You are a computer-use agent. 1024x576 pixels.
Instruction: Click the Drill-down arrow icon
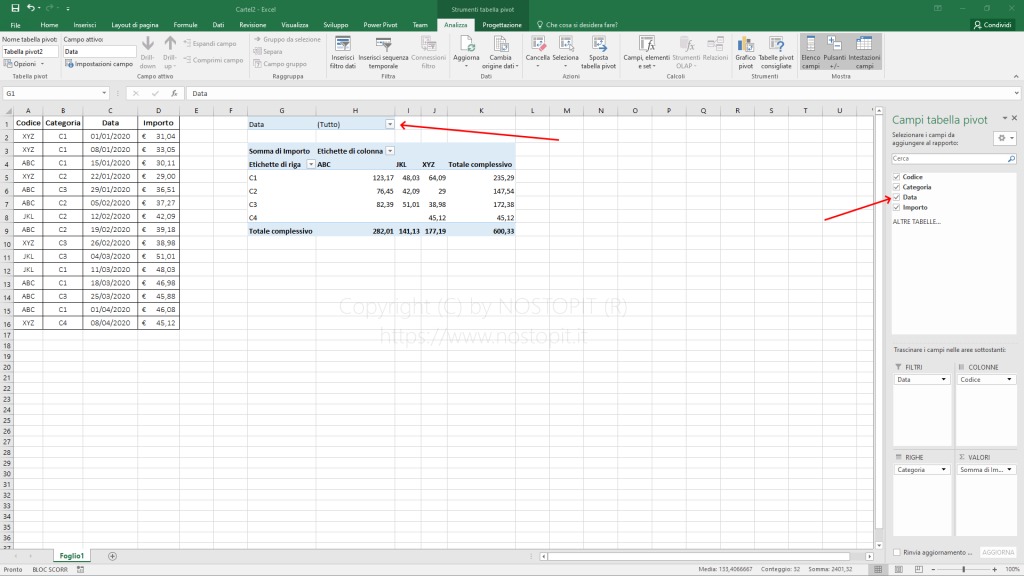(148, 44)
